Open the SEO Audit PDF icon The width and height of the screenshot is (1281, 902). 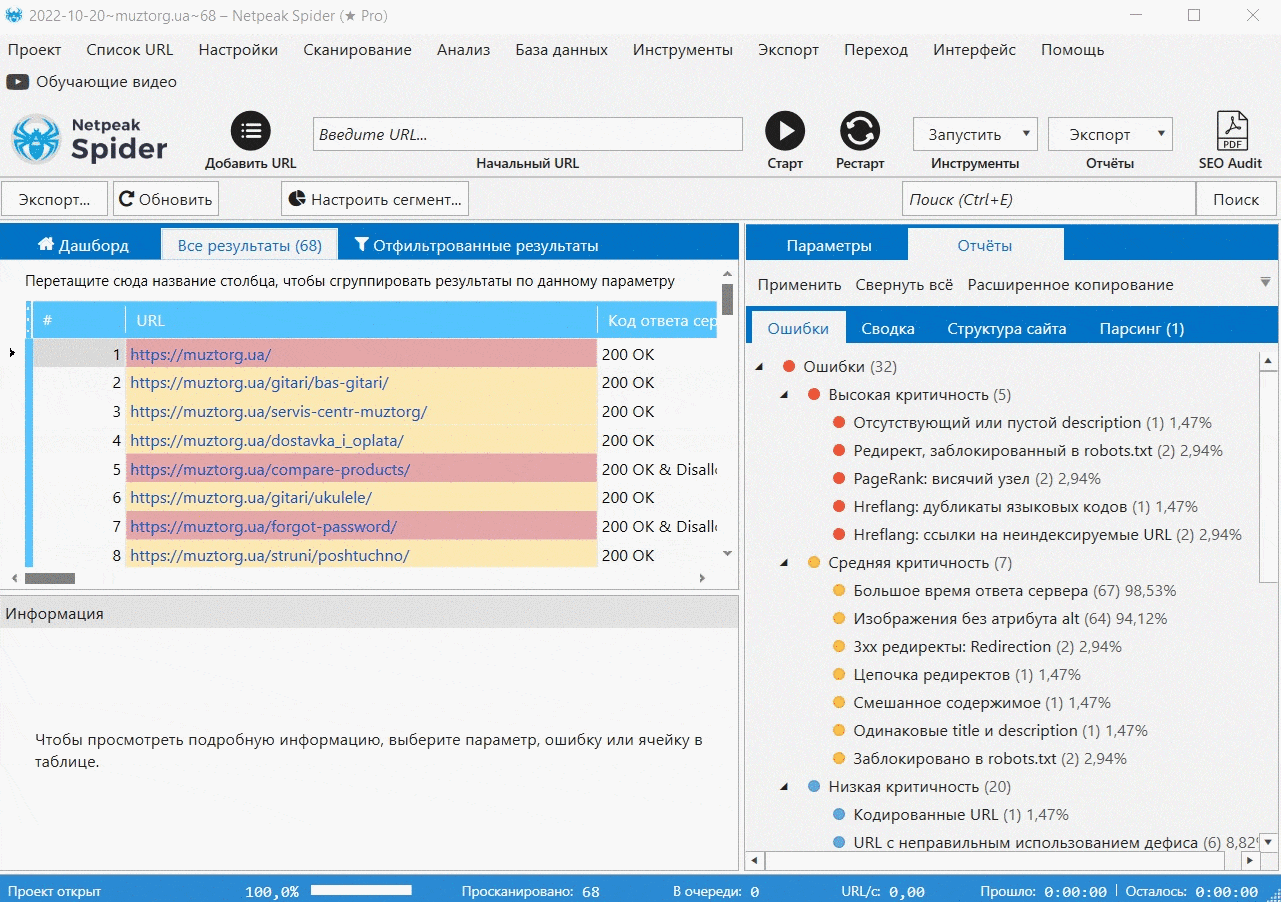pyautogui.click(x=1231, y=131)
